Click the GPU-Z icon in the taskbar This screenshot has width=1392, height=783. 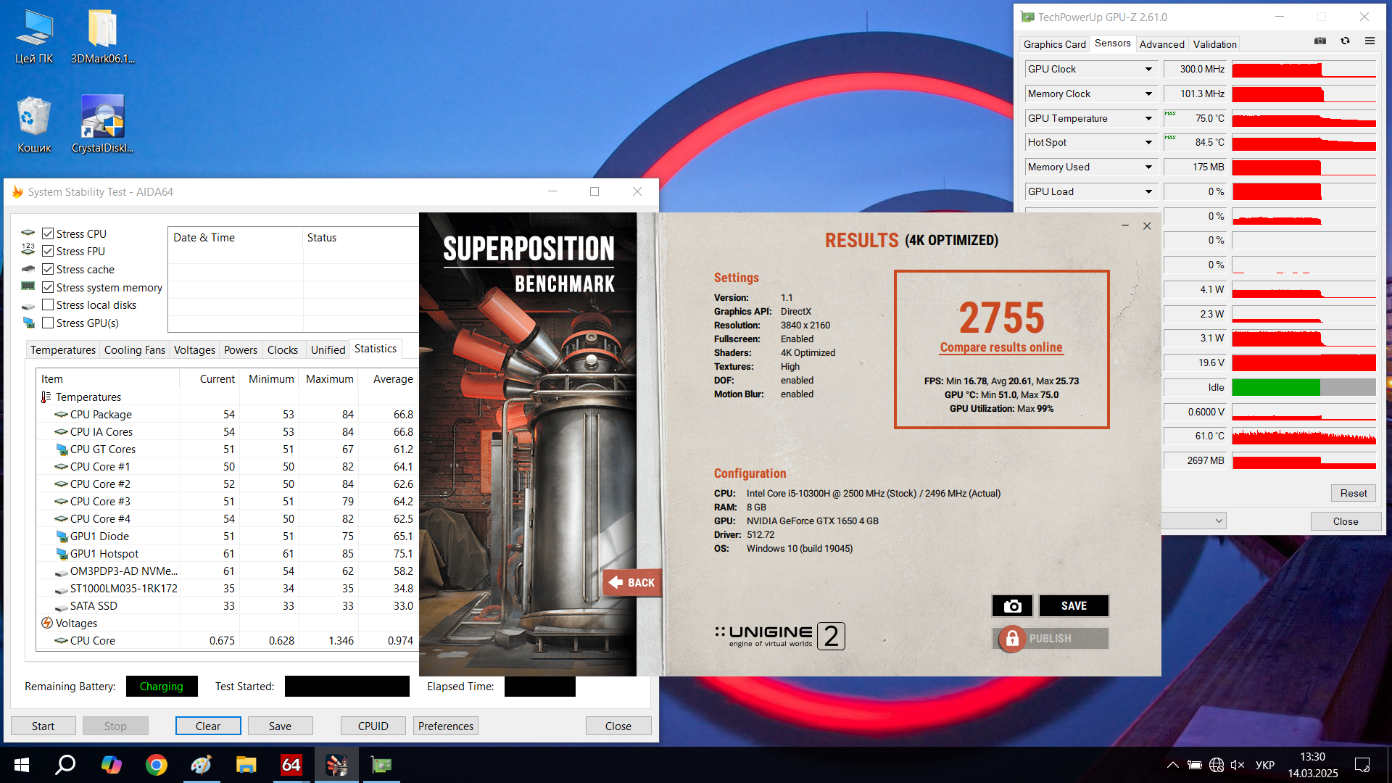pyautogui.click(x=381, y=765)
